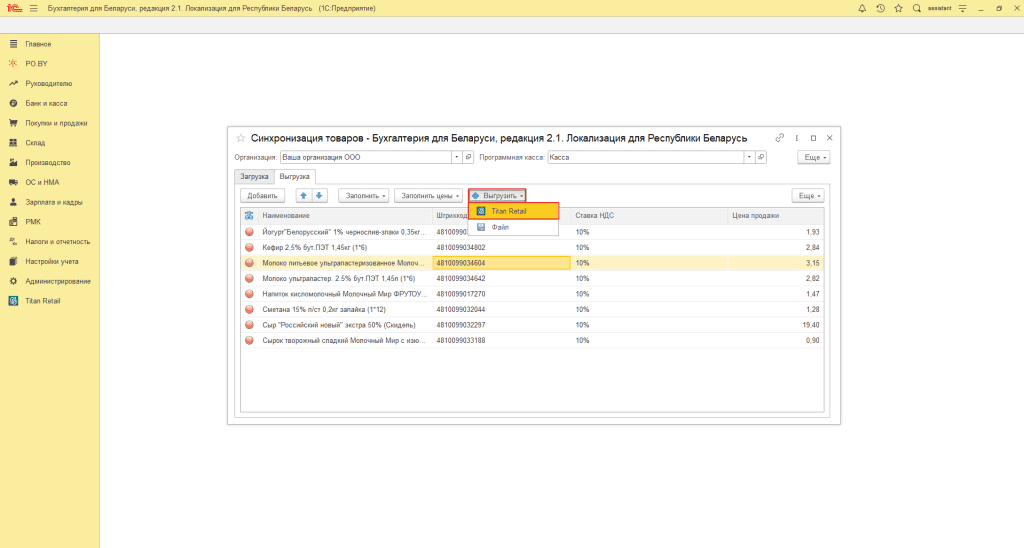Open Покупки и продажи section
The width and height of the screenshot is (1024, 548).
click(56, 123)
